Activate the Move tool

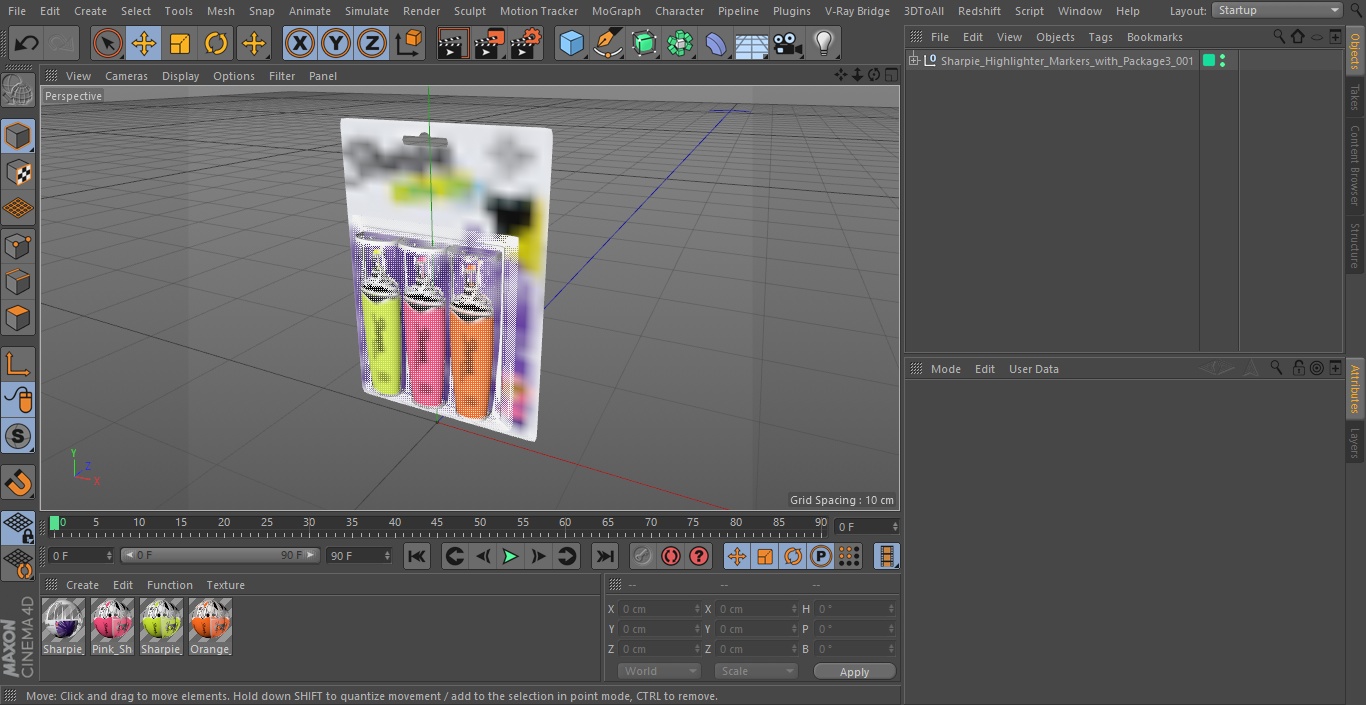coord(144,43)
